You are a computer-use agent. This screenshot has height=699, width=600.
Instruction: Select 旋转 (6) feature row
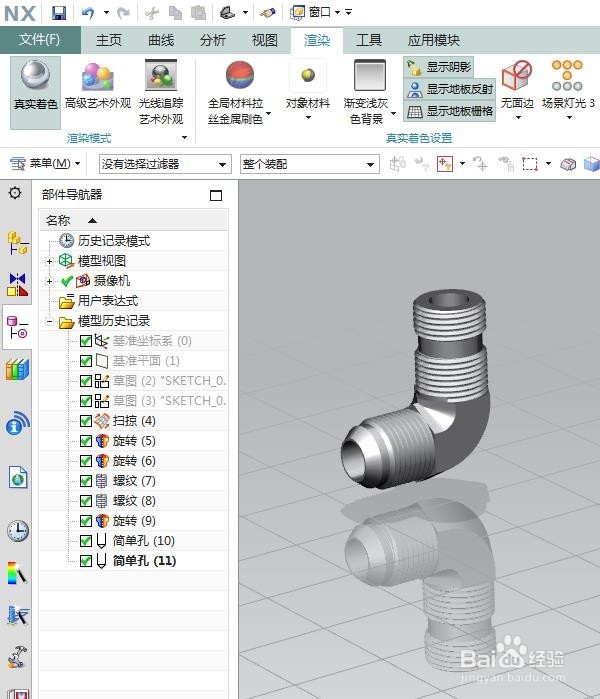click(x=134, y=461)
